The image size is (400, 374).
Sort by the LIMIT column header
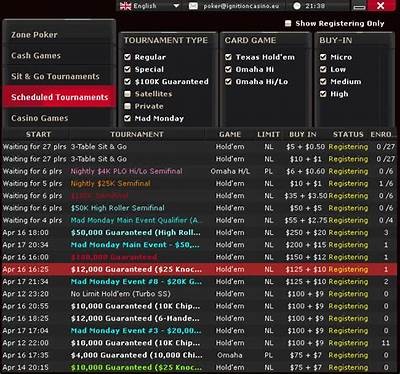tap(268, 134)
